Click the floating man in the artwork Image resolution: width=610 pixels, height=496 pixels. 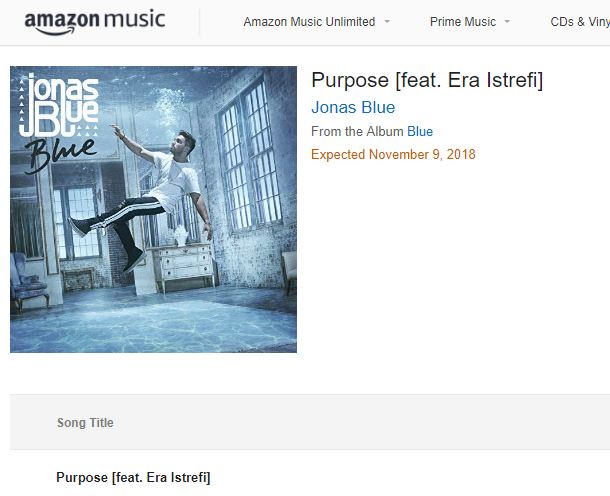tap(142, 198)
